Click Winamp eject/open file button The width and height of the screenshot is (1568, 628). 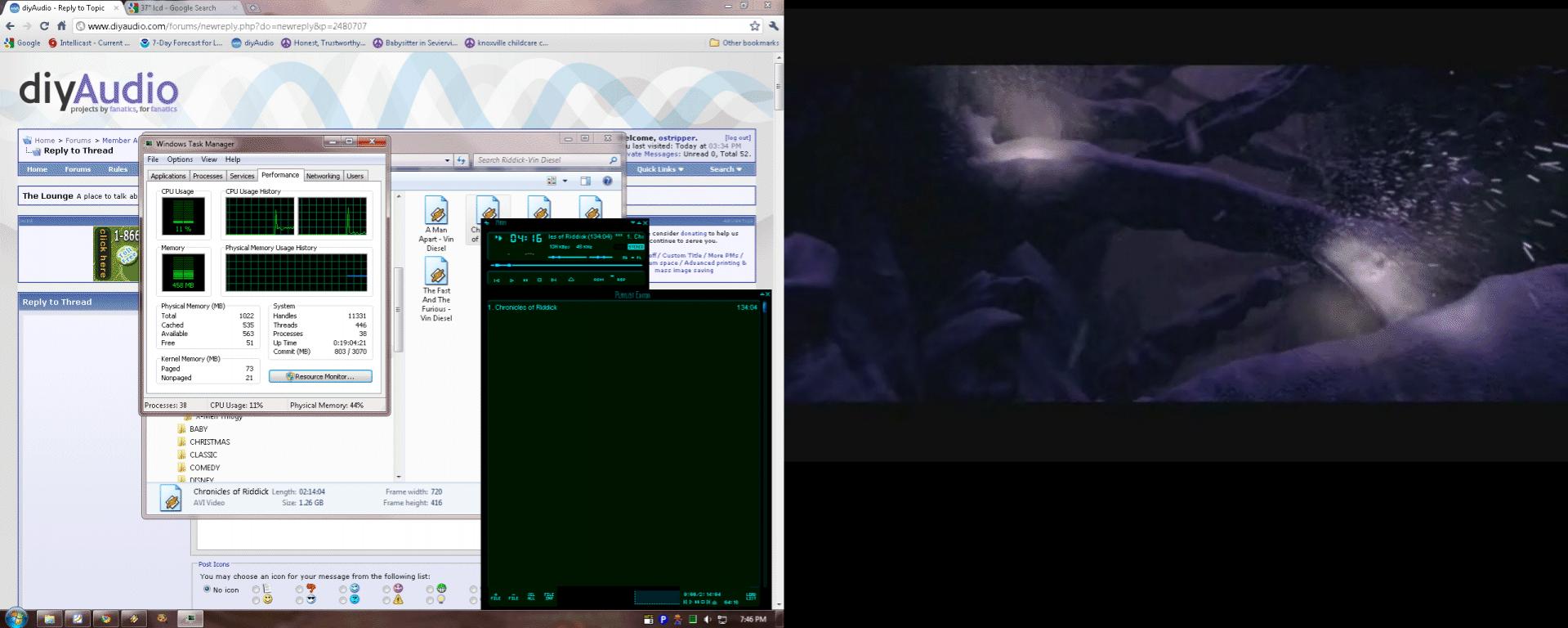pos(571,280)
